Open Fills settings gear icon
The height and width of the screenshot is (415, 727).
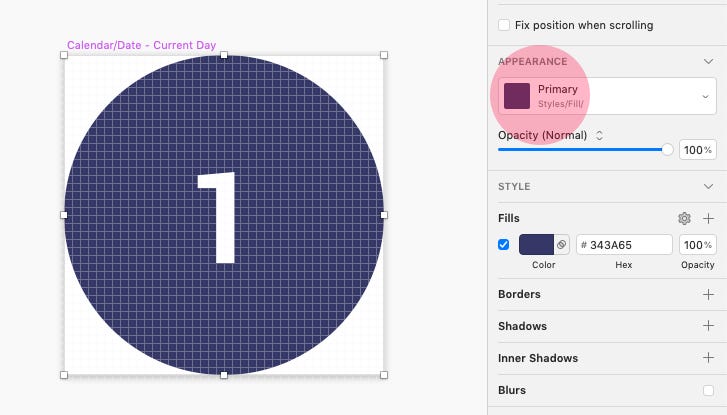point(684,218)
